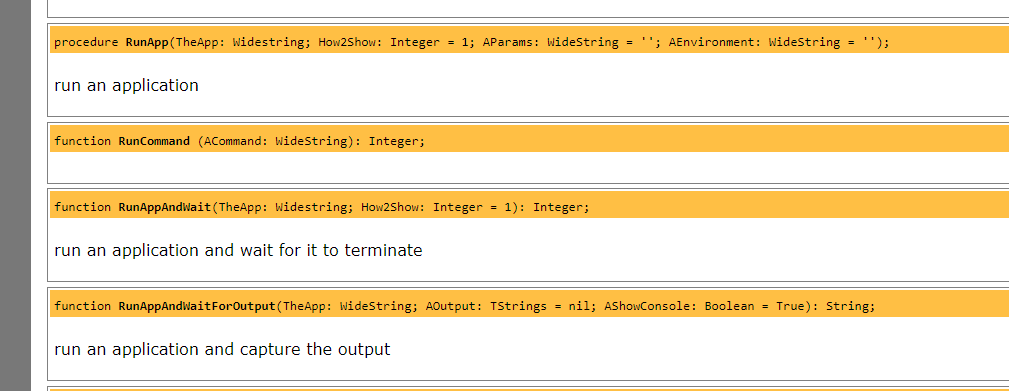Click the bold RunAppAndWaitForOutput function name
Image resolution: width=1009 pixels, height=391 pixels.
tap(197, 306)
